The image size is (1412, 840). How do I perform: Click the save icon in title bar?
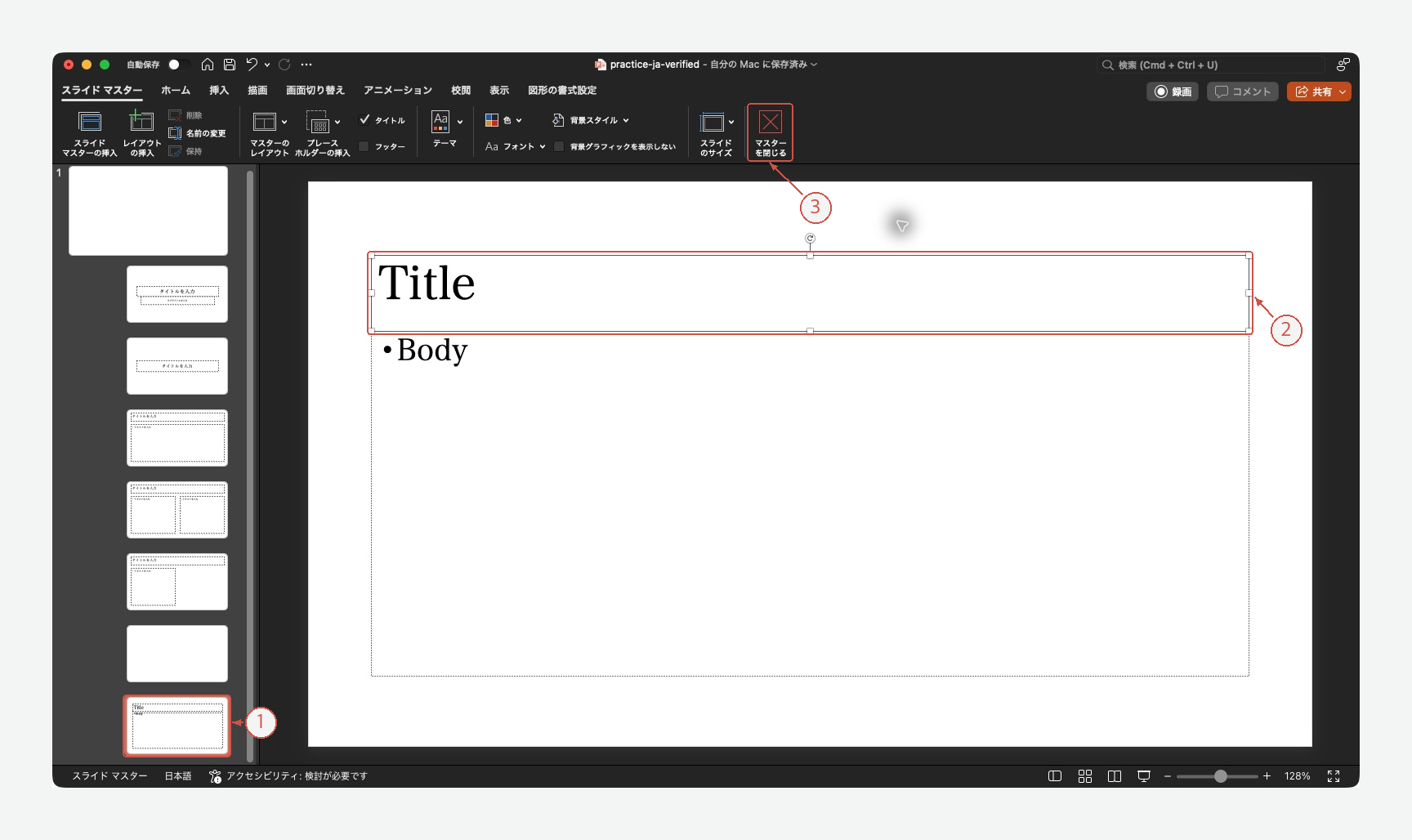tap(230, 65)
